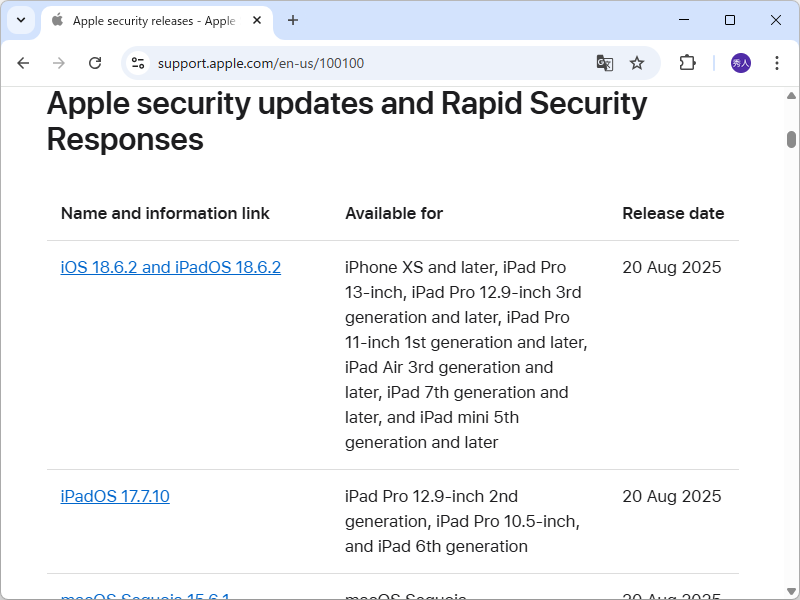Click inside the address bar
Screen dimensions: 800x600
pos(300,62)
